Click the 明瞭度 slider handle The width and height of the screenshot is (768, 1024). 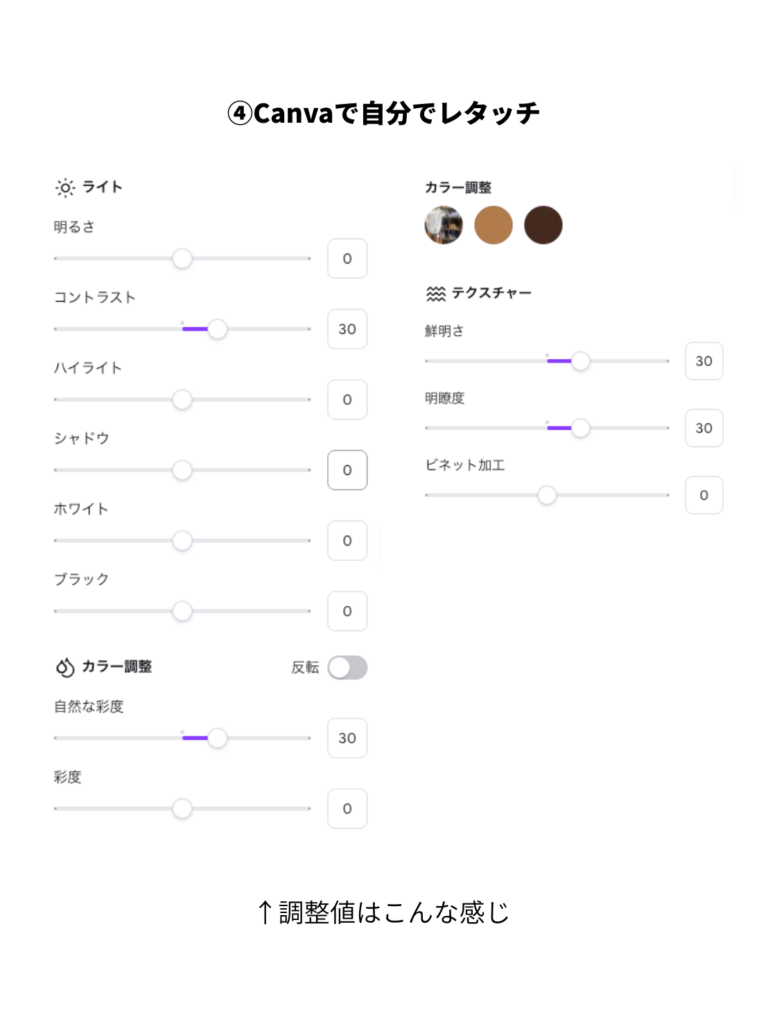(581, 428)
